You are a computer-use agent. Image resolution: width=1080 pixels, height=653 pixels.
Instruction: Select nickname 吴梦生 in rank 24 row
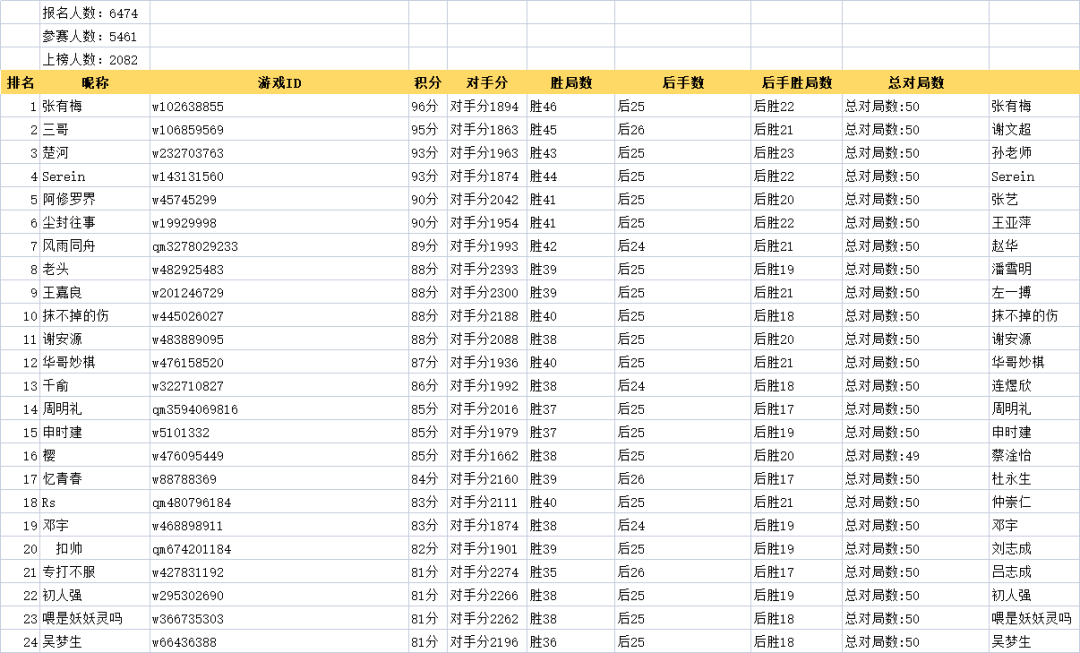tap(60, 642)
